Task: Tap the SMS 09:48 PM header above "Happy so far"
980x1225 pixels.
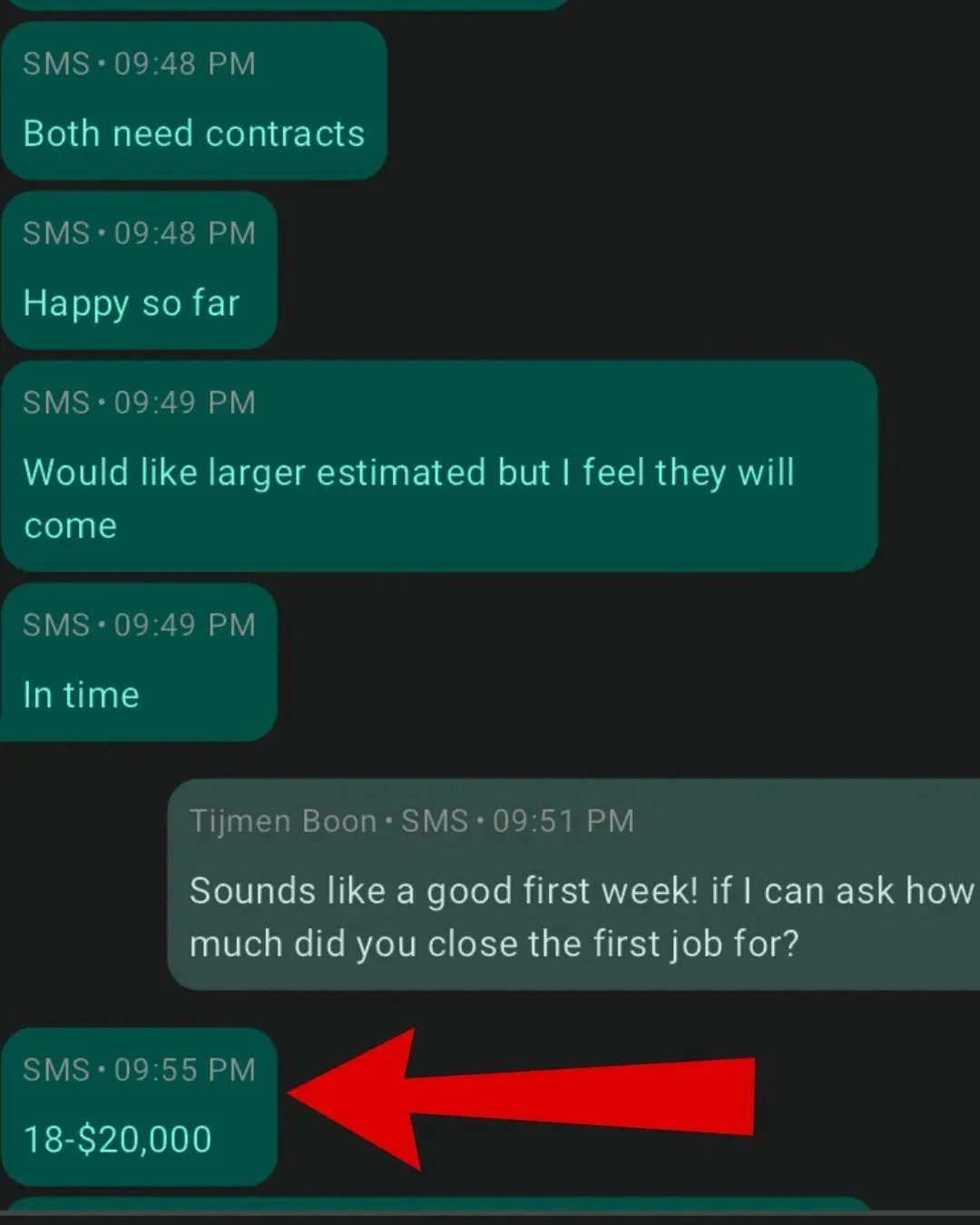Action: click(139, 233)
